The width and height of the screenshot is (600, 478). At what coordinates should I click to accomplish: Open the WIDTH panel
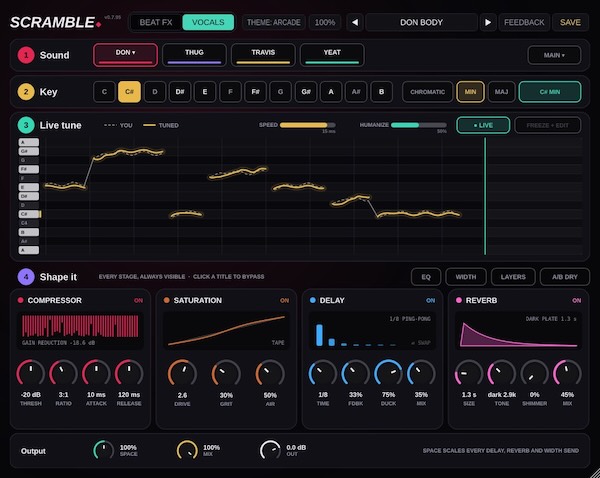[x=466, y=277]
